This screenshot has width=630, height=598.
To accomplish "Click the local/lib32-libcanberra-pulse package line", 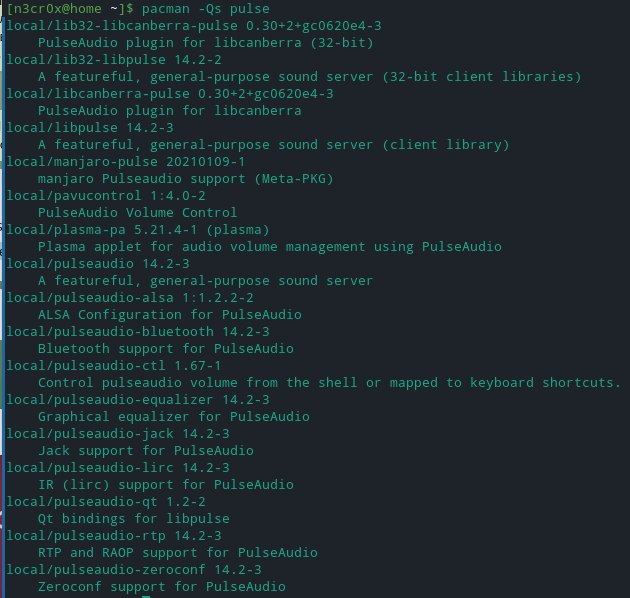I will coord(169,25).
